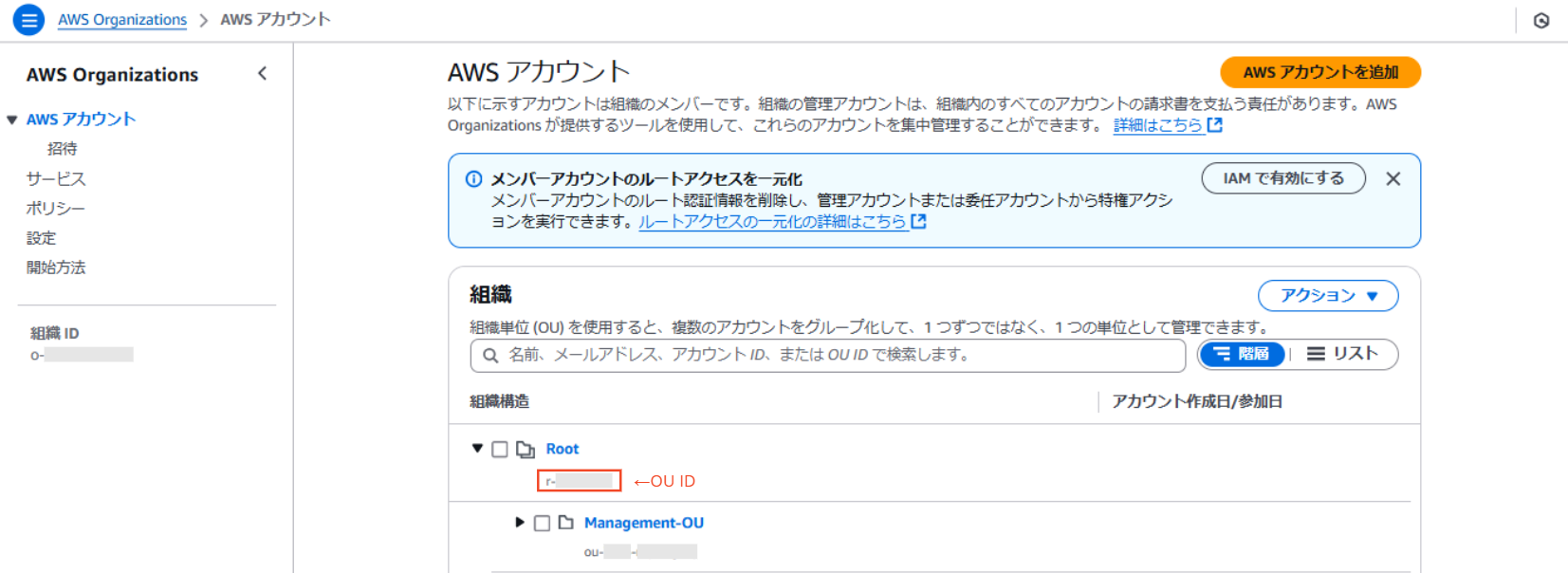Click the Management-OU folder icon

point(566,523)
